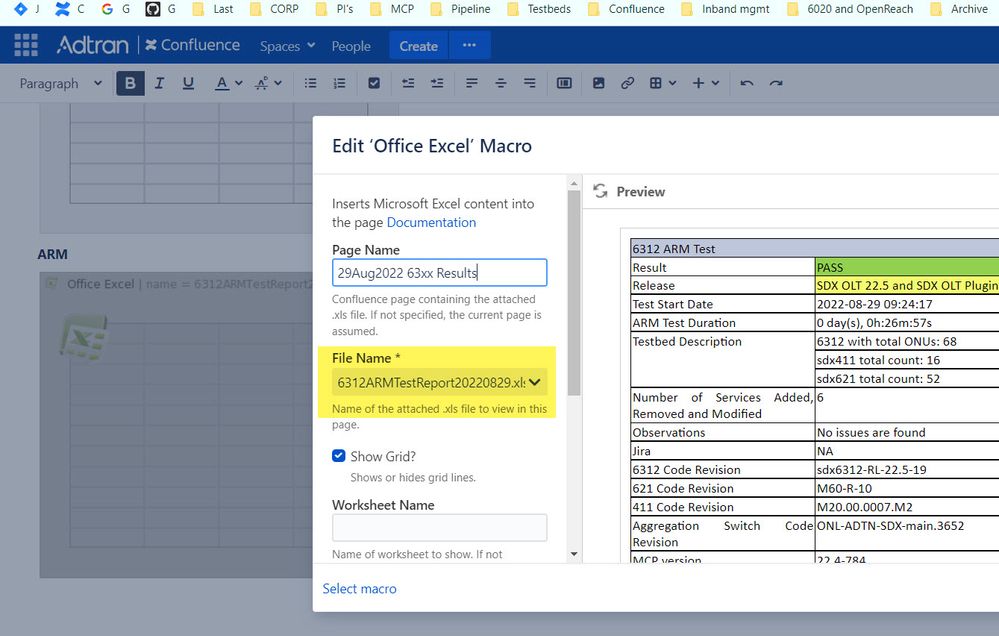Click the Create button

tap(419, 46)
